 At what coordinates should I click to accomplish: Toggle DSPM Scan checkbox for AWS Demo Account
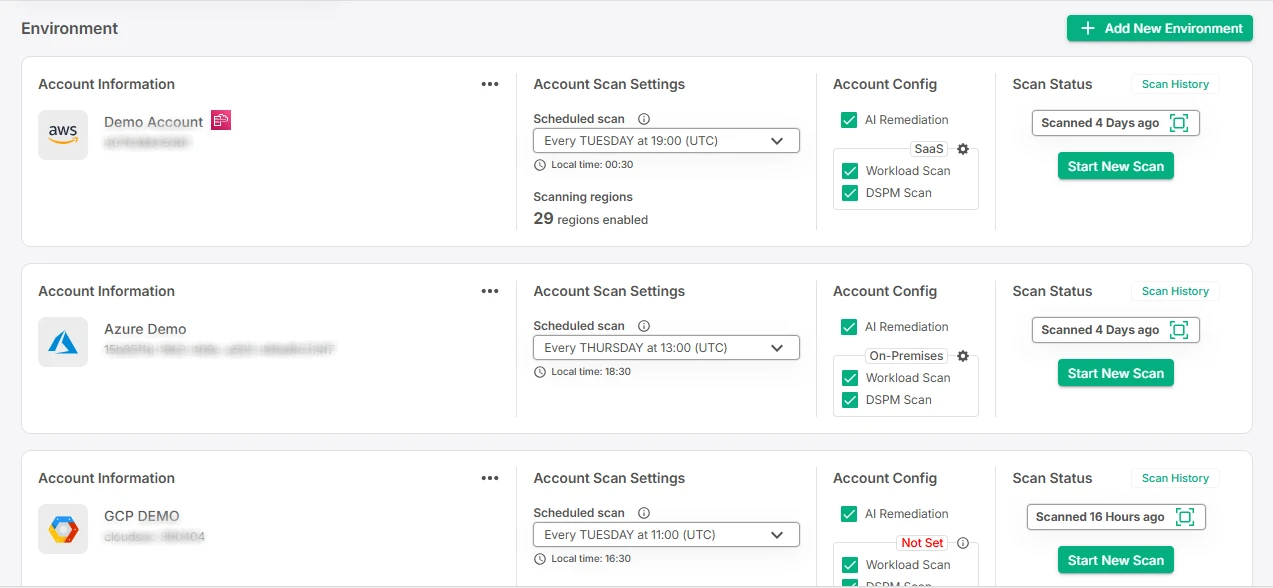pos(850,193)
